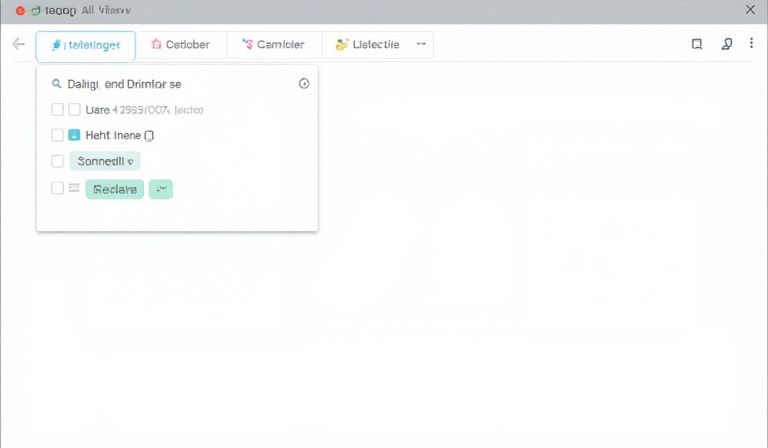This screenshot has width=768, height=448.
Task: Click the green icon in title bar
Action: click(x=35, y=10)
